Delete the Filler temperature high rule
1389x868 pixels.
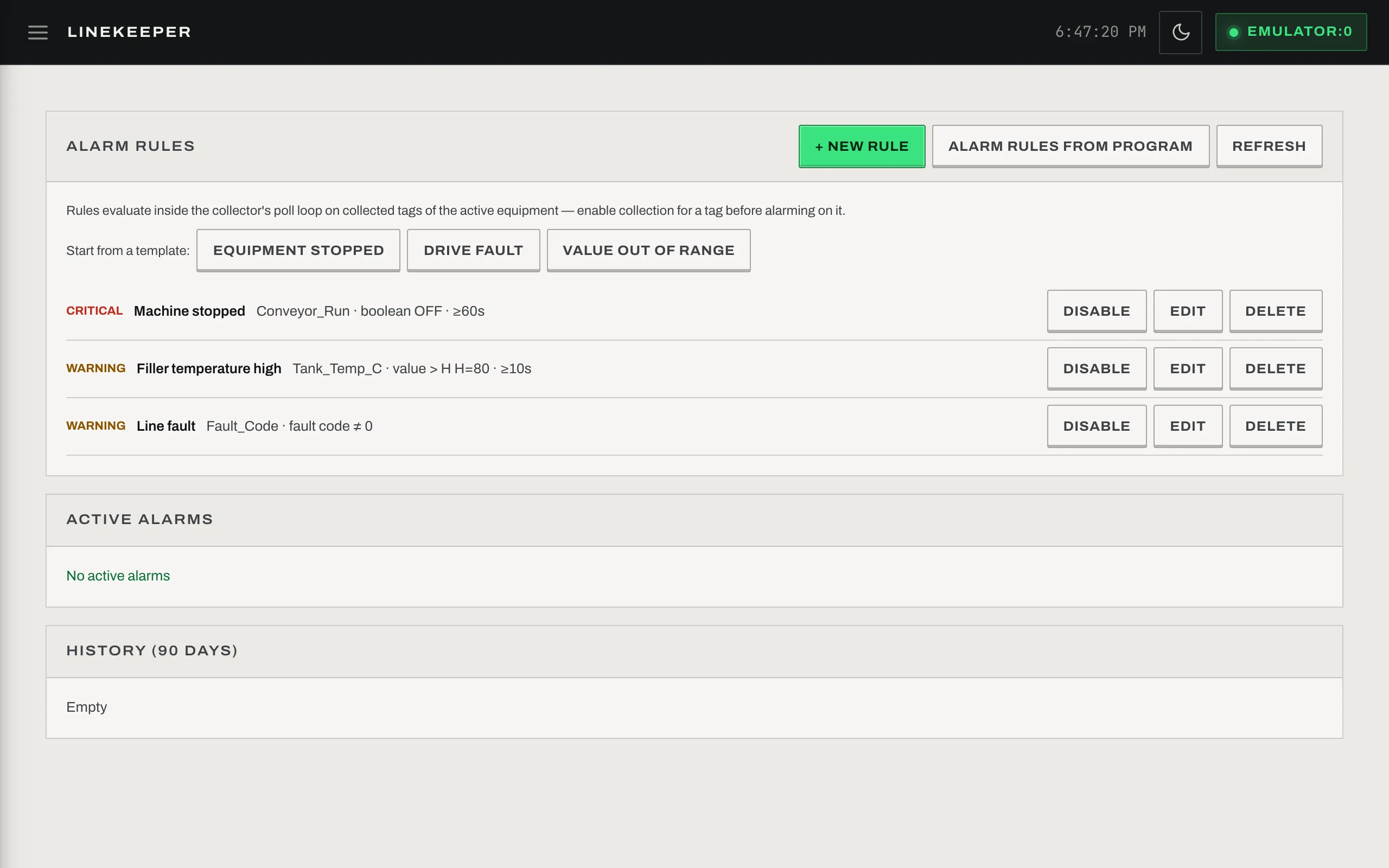[1276, 368]
